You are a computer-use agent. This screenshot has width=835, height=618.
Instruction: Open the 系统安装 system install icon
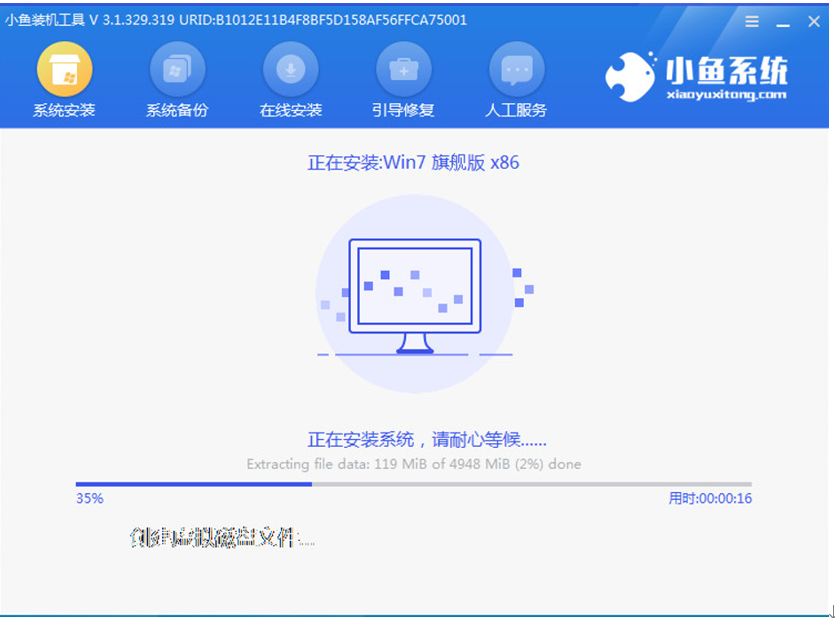click(x=64, y=69)
